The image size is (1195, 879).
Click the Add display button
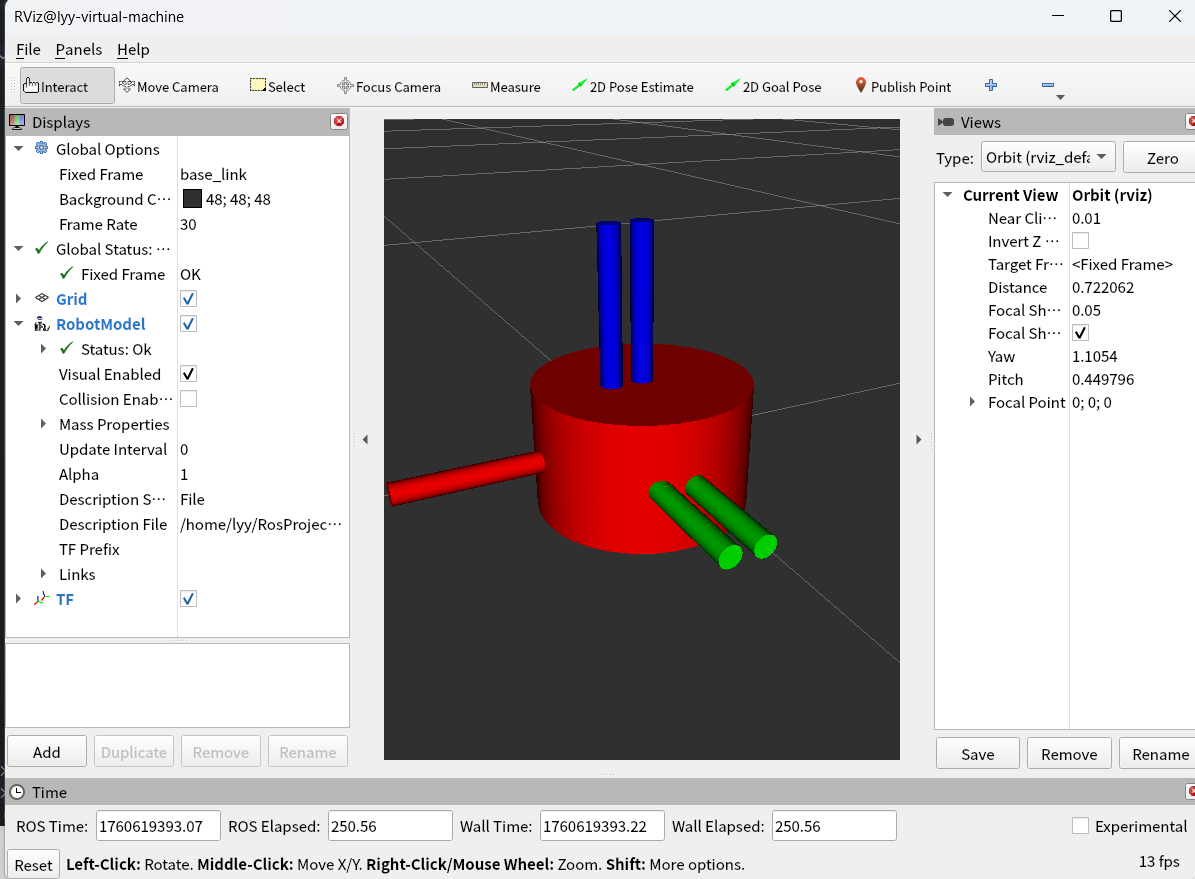tap(46, 752)
